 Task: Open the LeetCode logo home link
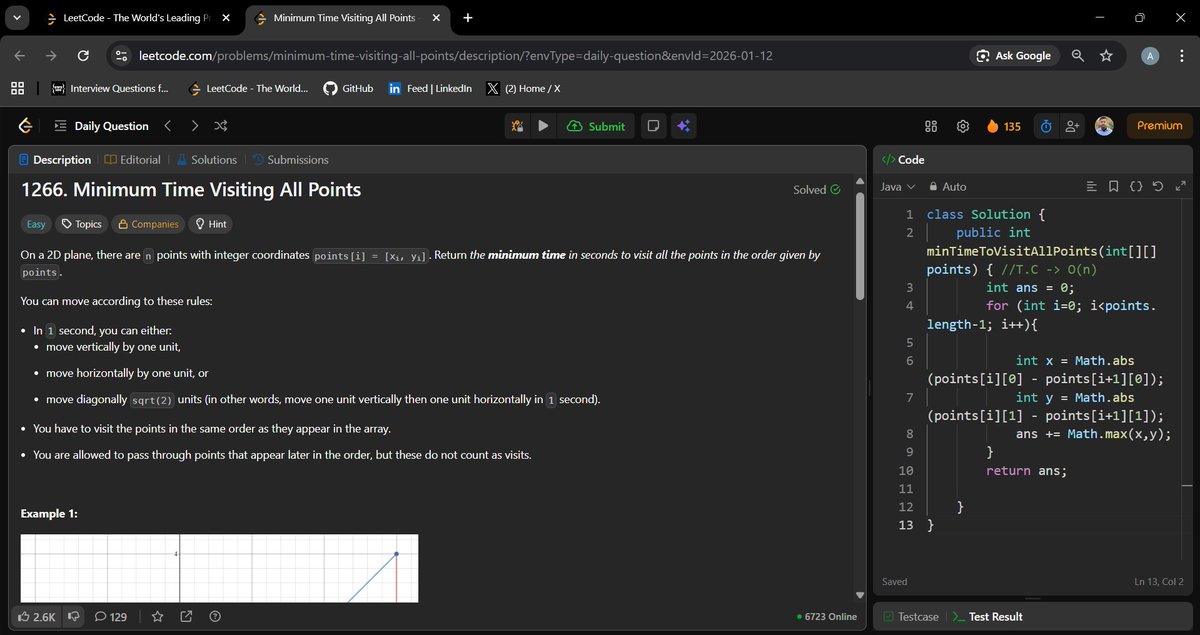pyautogui.click(x=25, y=126)
